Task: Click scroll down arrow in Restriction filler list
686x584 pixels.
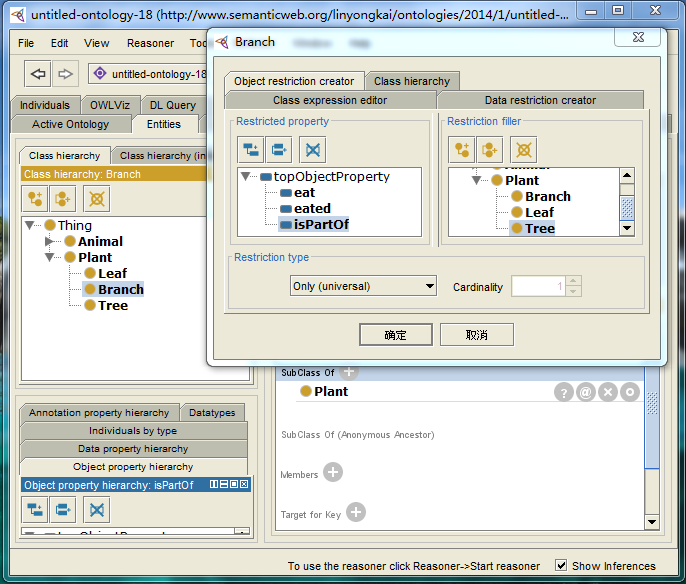Action: (x=627, y=228)
